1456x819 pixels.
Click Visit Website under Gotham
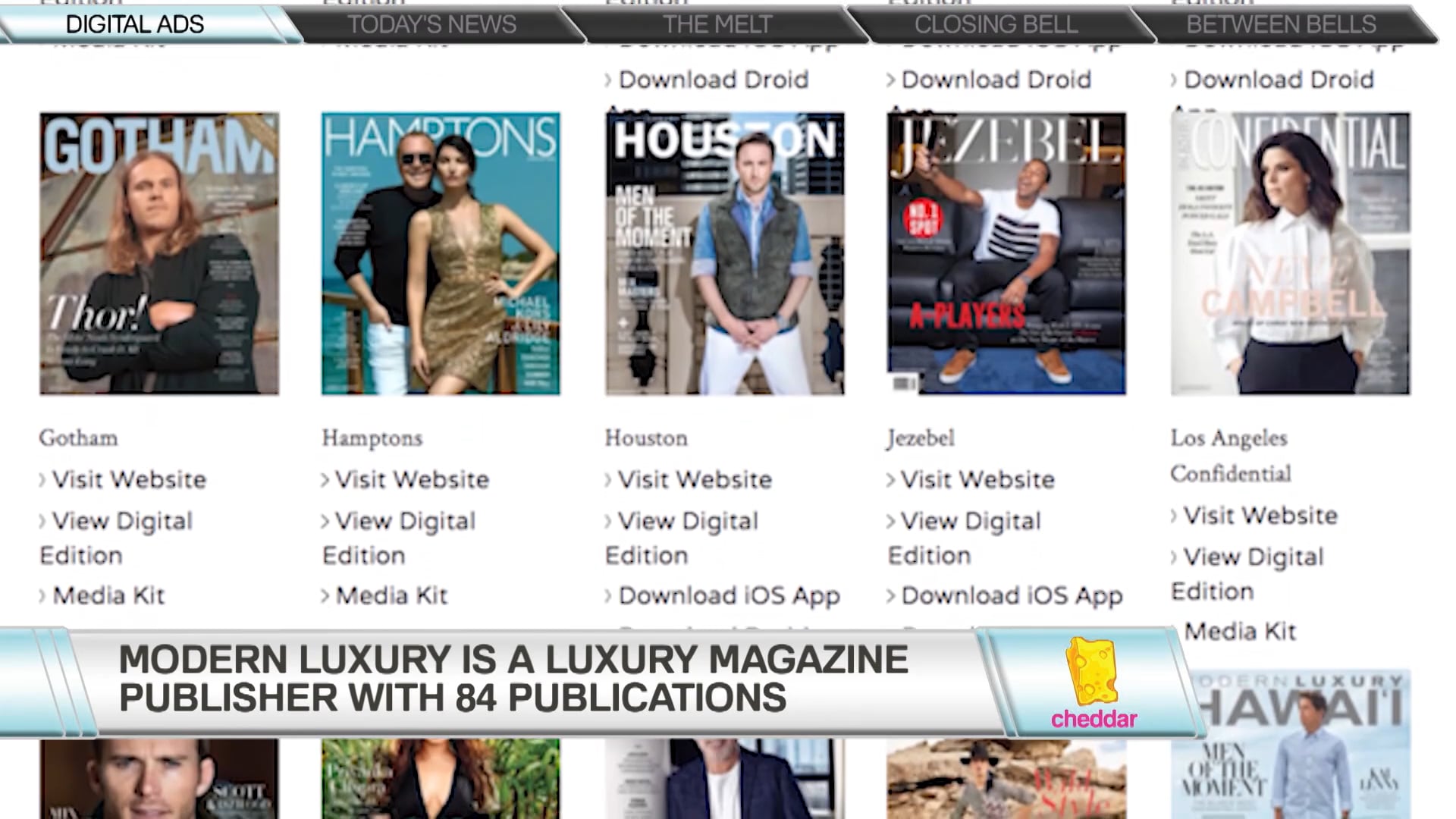[x=129, y=479]
